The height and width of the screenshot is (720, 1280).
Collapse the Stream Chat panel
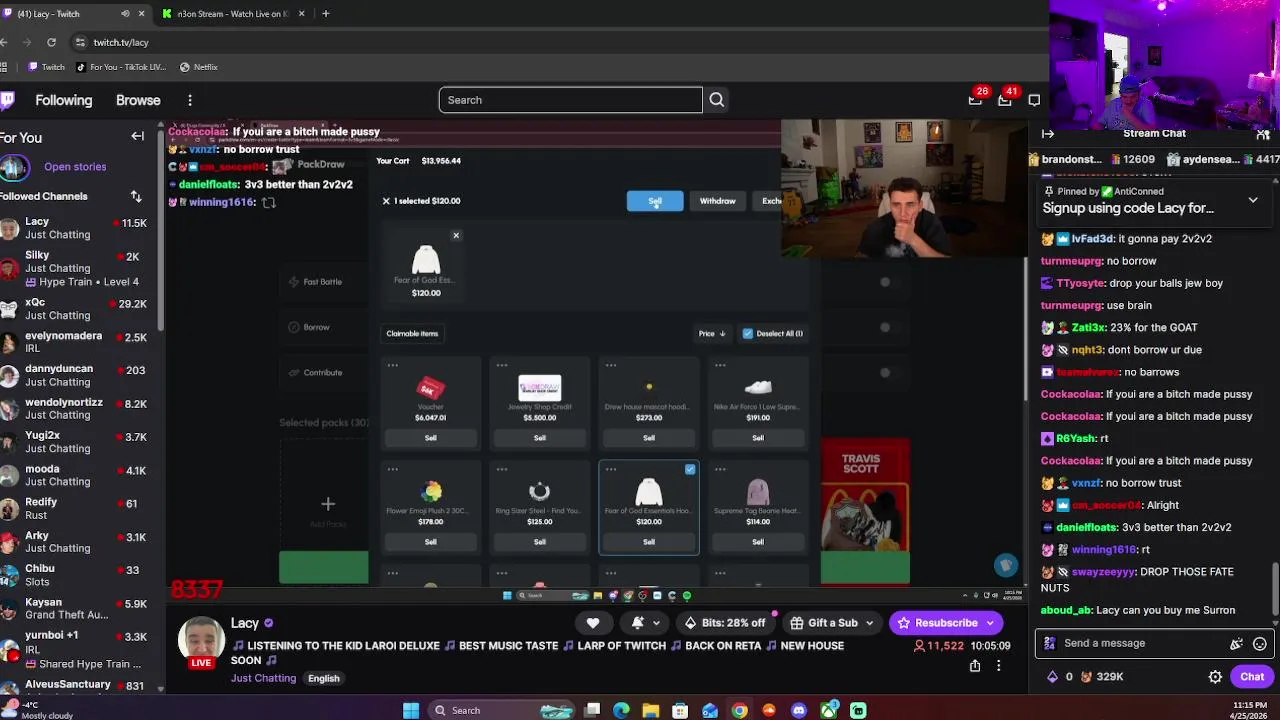coord(1047,133)
